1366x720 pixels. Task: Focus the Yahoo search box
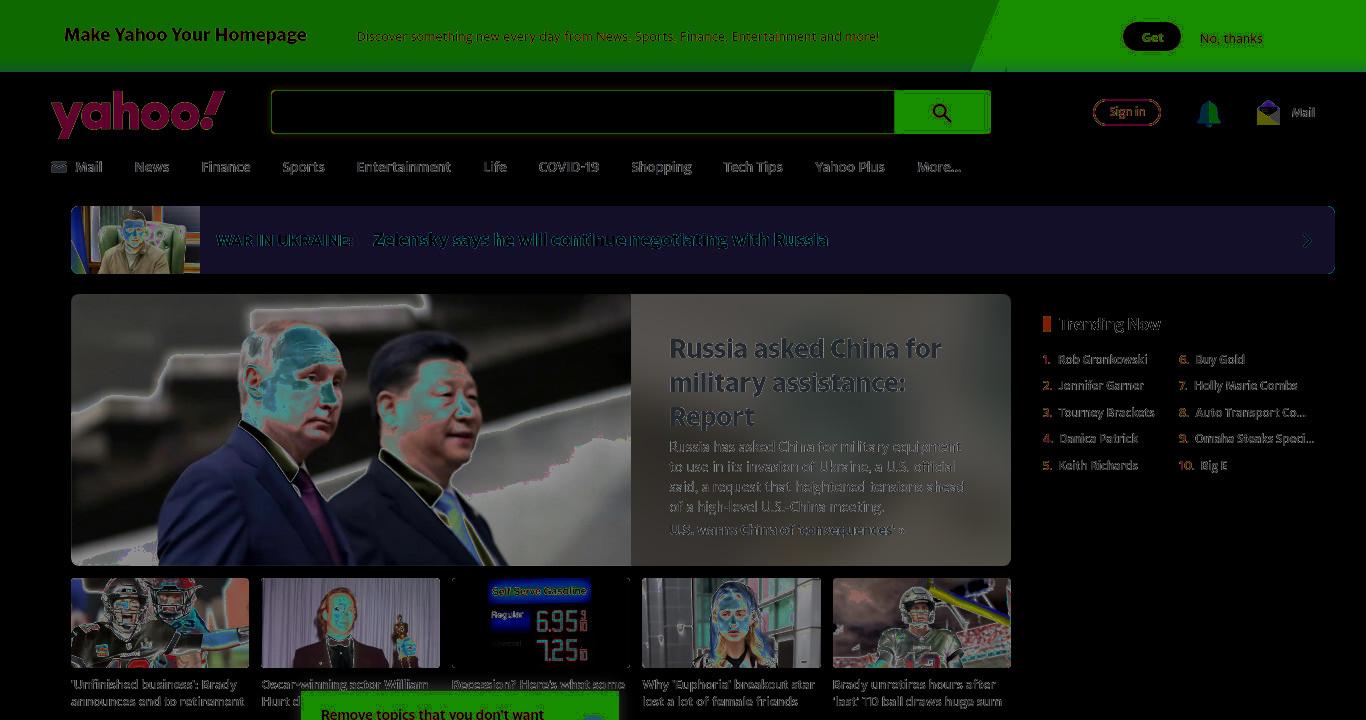tap(582, 112)
